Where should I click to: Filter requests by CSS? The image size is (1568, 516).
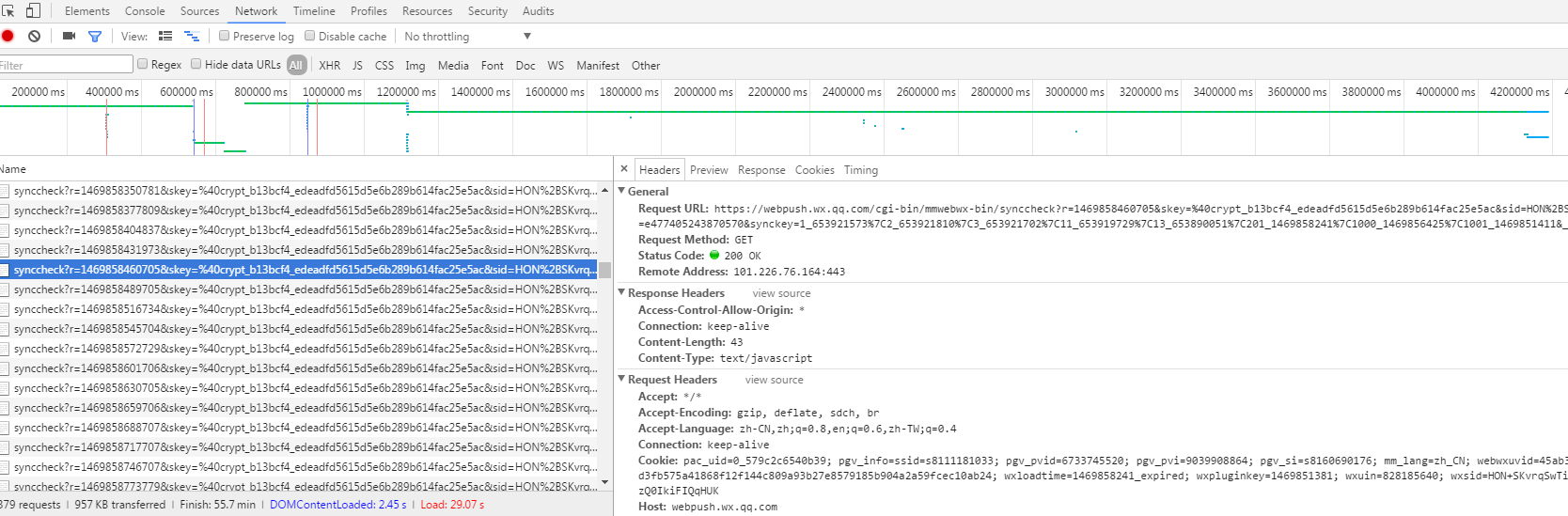coord(384,65)
